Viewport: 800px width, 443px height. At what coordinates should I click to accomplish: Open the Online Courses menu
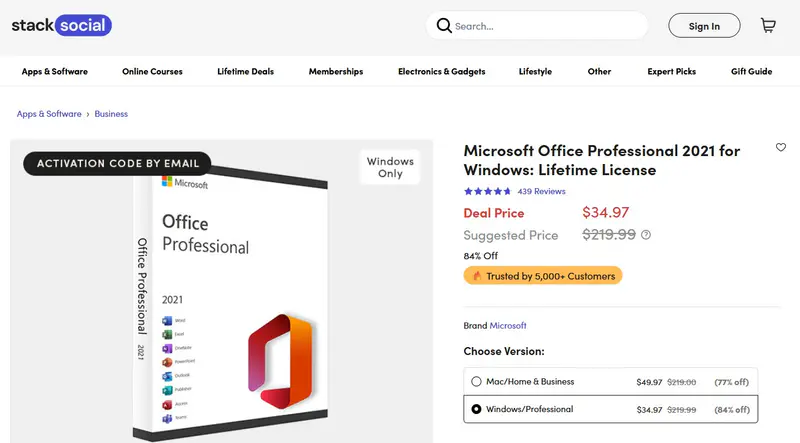152,72
